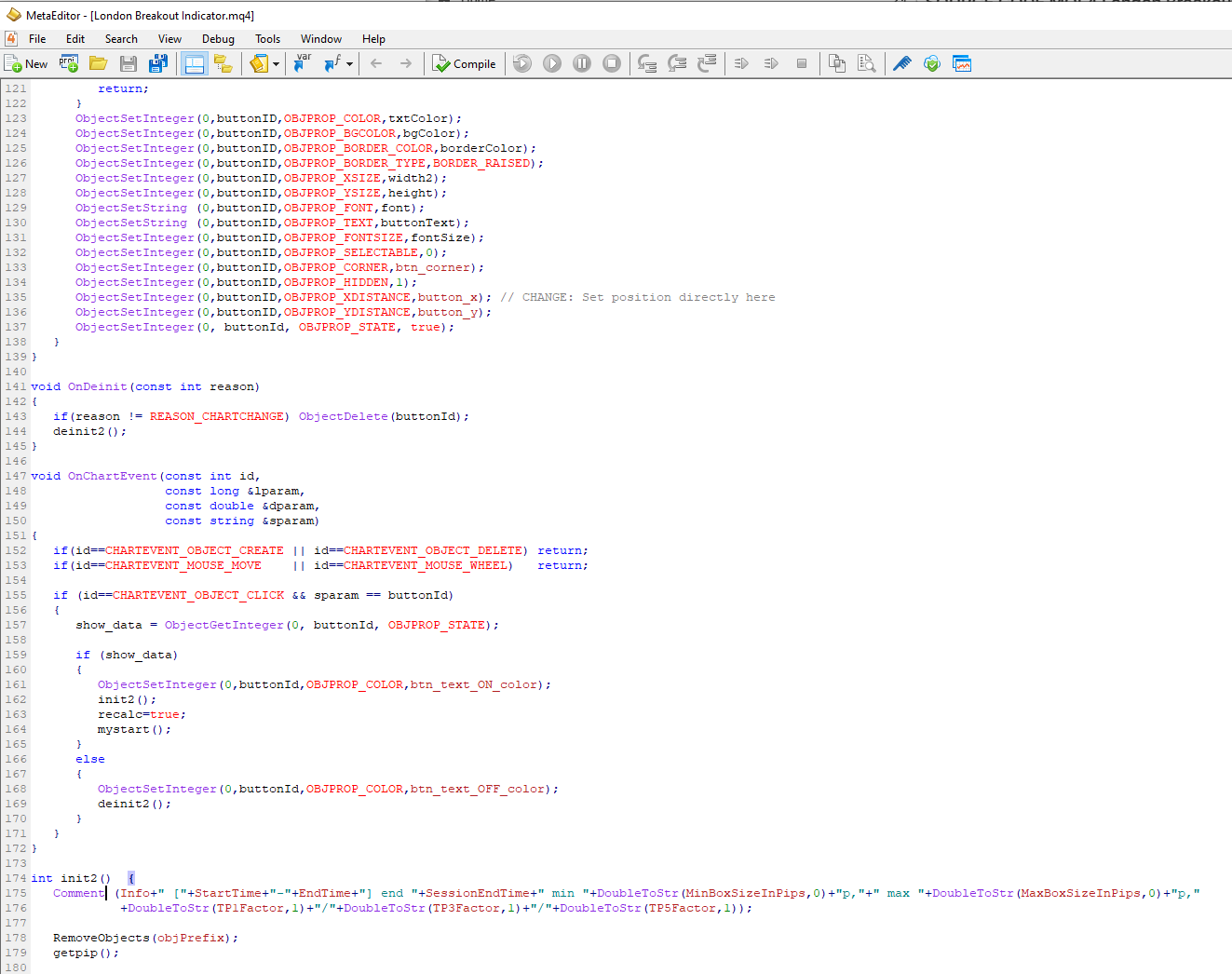
Task: Click the Save All icon
Action: [x=158, y=63]
